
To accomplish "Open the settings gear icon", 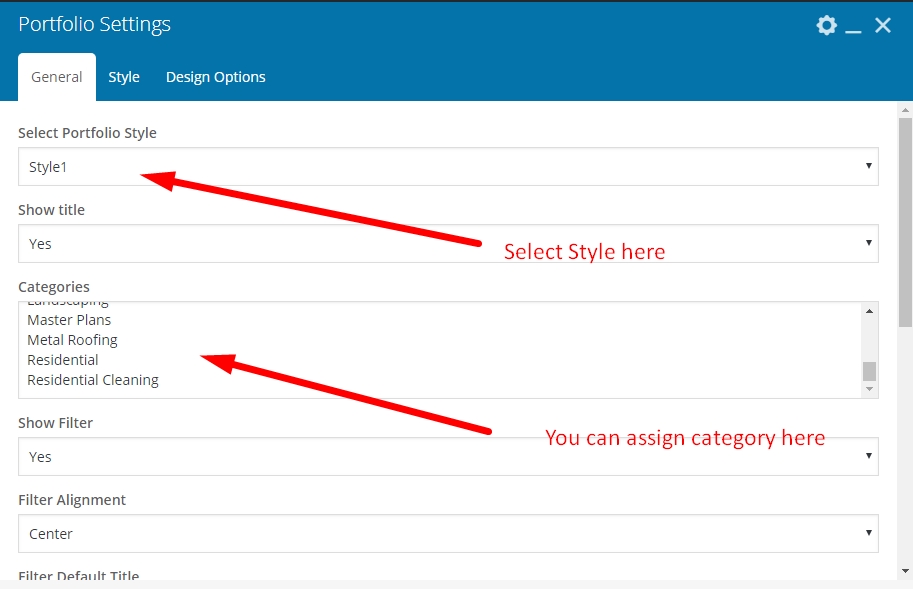I will point(826,25).
